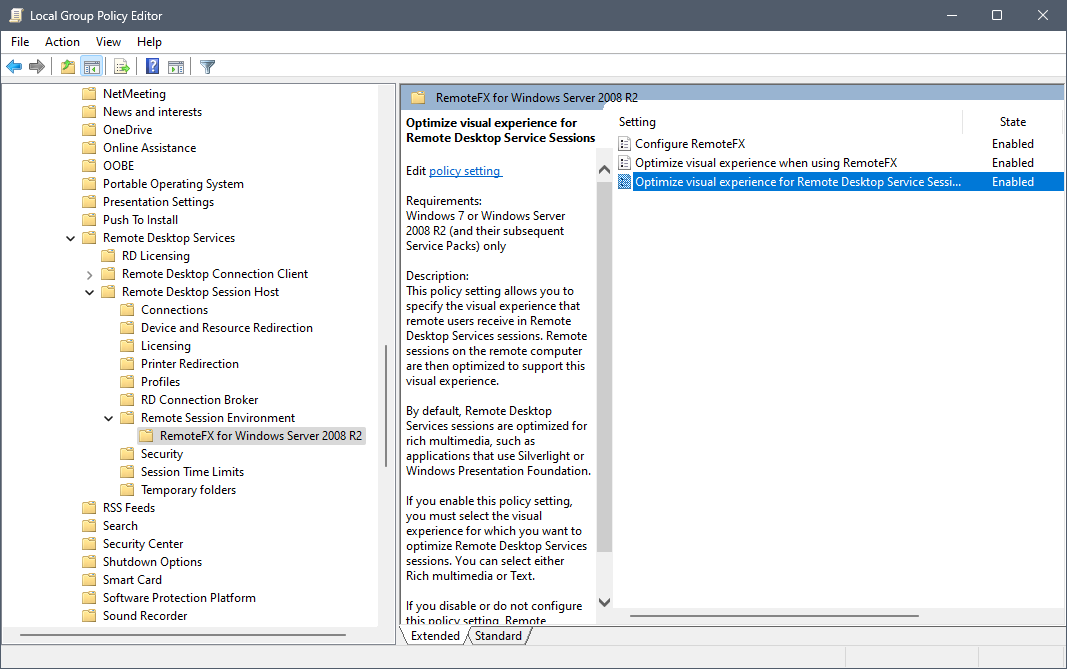The image size is (1067, 669).
Task: Click the icon beside Optimize visual experience when using RemoteFX
Action: [x=624, y=163]
